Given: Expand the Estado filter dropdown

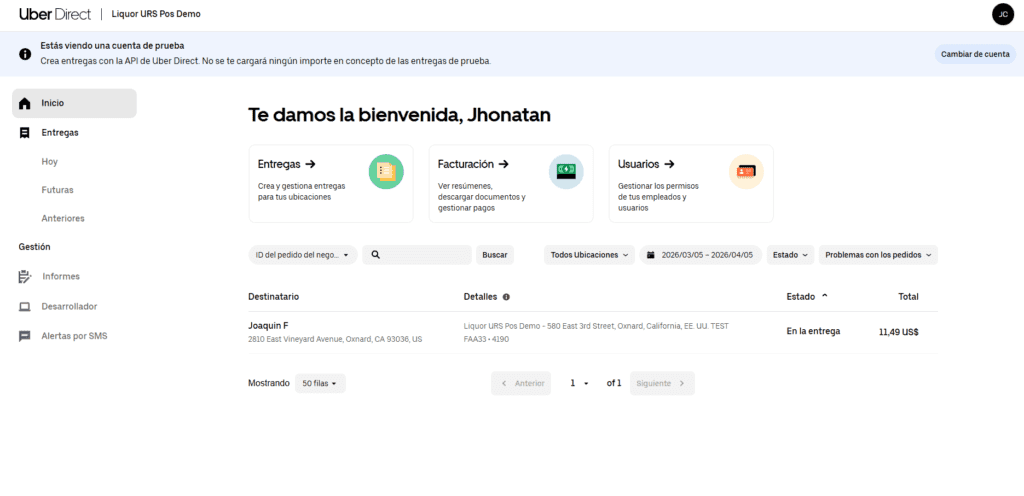Looking at the screenshot, I should pos(790,255).
